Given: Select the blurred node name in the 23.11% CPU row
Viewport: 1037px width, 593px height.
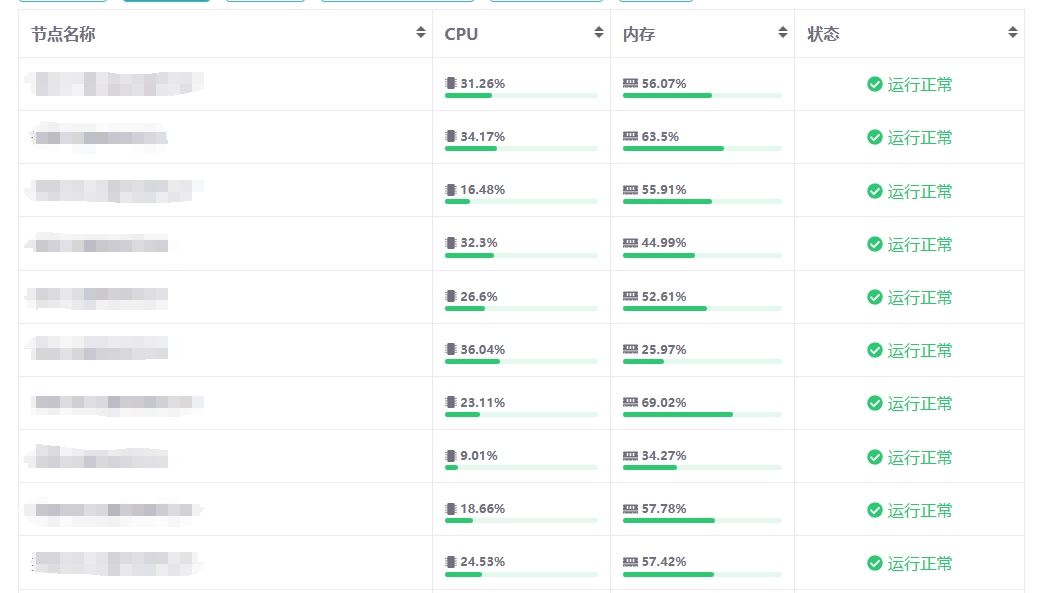Looking at the screenshot, I should pos(117,403).
